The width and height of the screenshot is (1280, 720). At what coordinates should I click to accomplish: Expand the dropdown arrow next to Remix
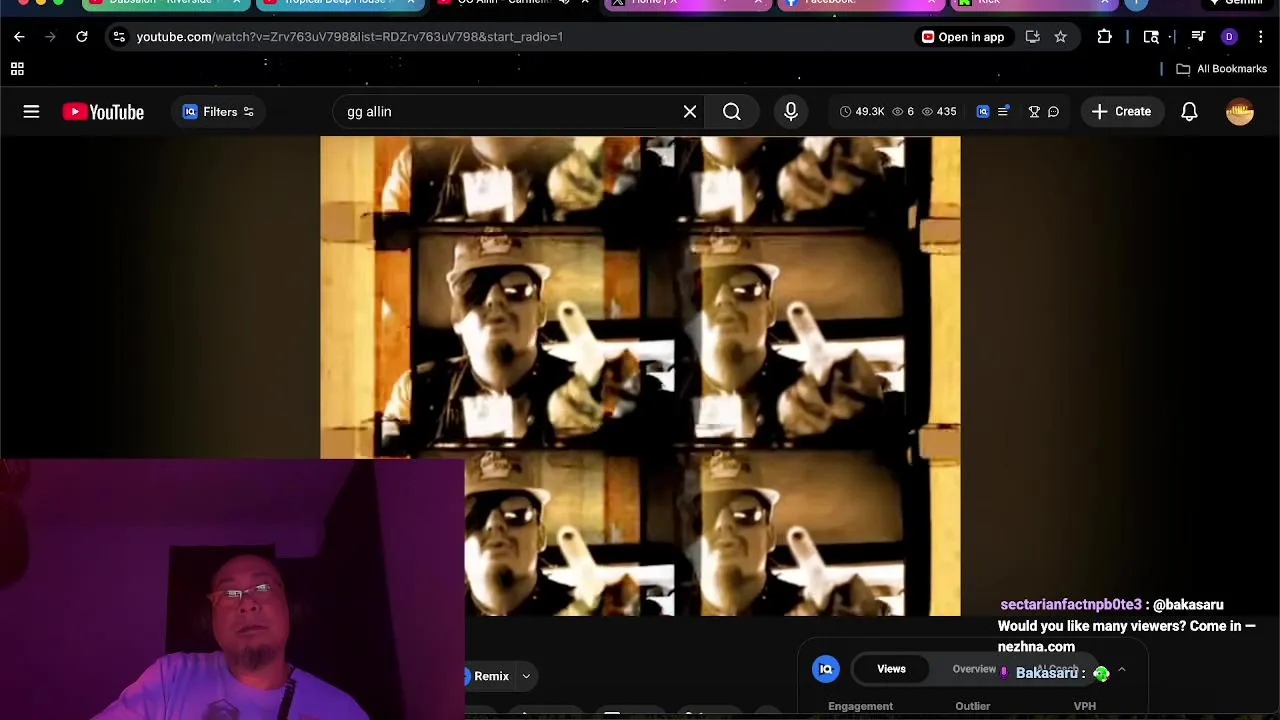526,676
